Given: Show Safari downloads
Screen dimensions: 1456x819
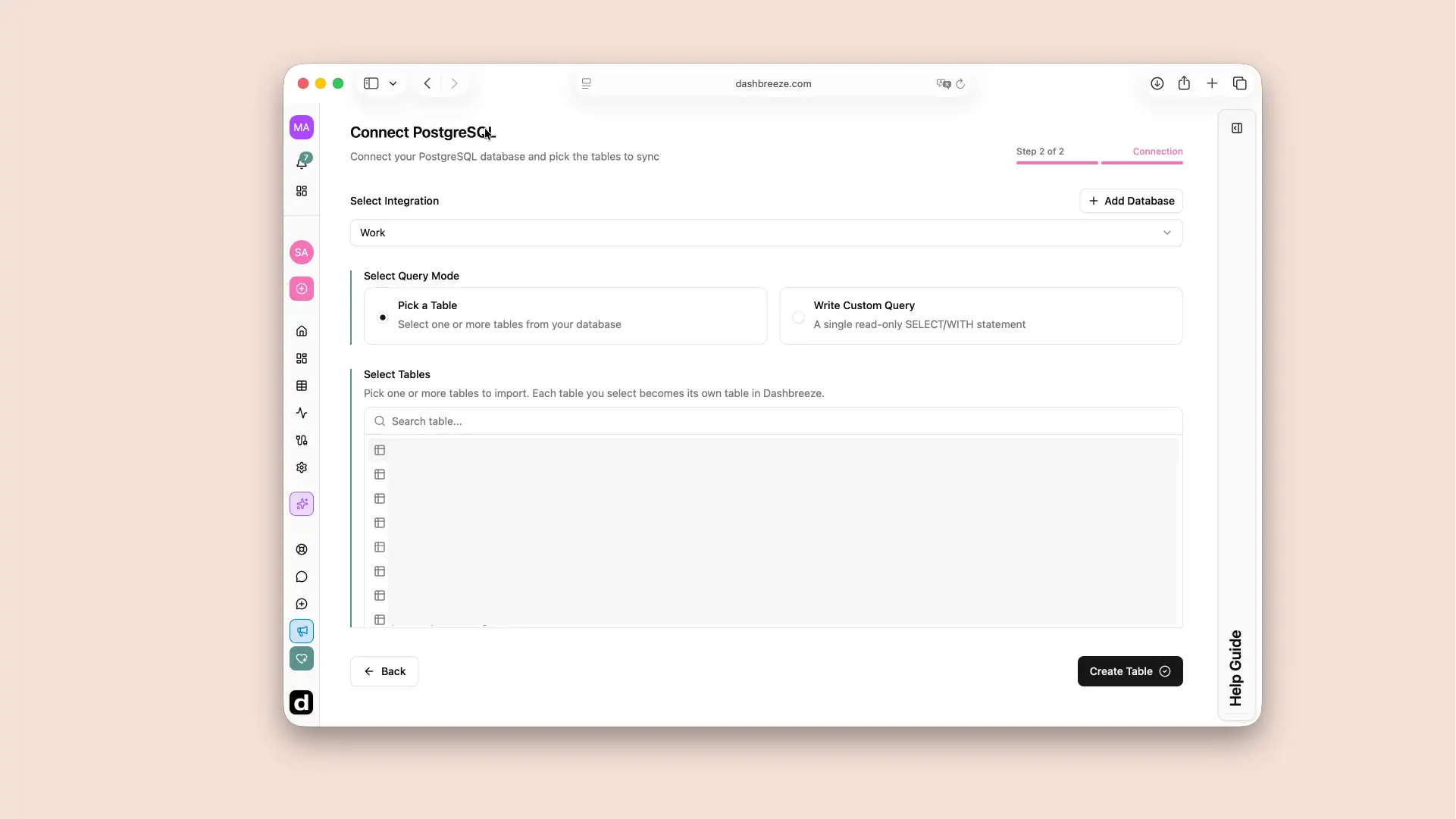Looking at the screenshot, I should click(x=1157, y=83).
